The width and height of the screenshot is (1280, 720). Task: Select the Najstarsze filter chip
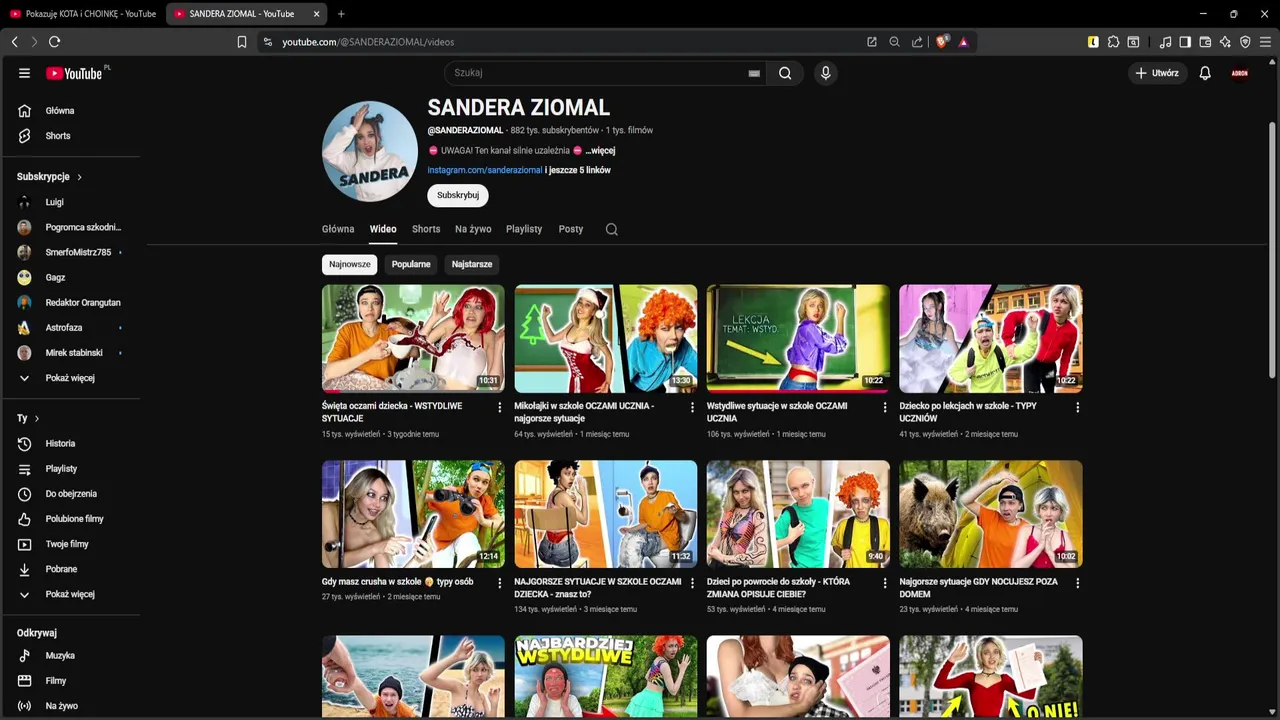(x=472, y=264)
